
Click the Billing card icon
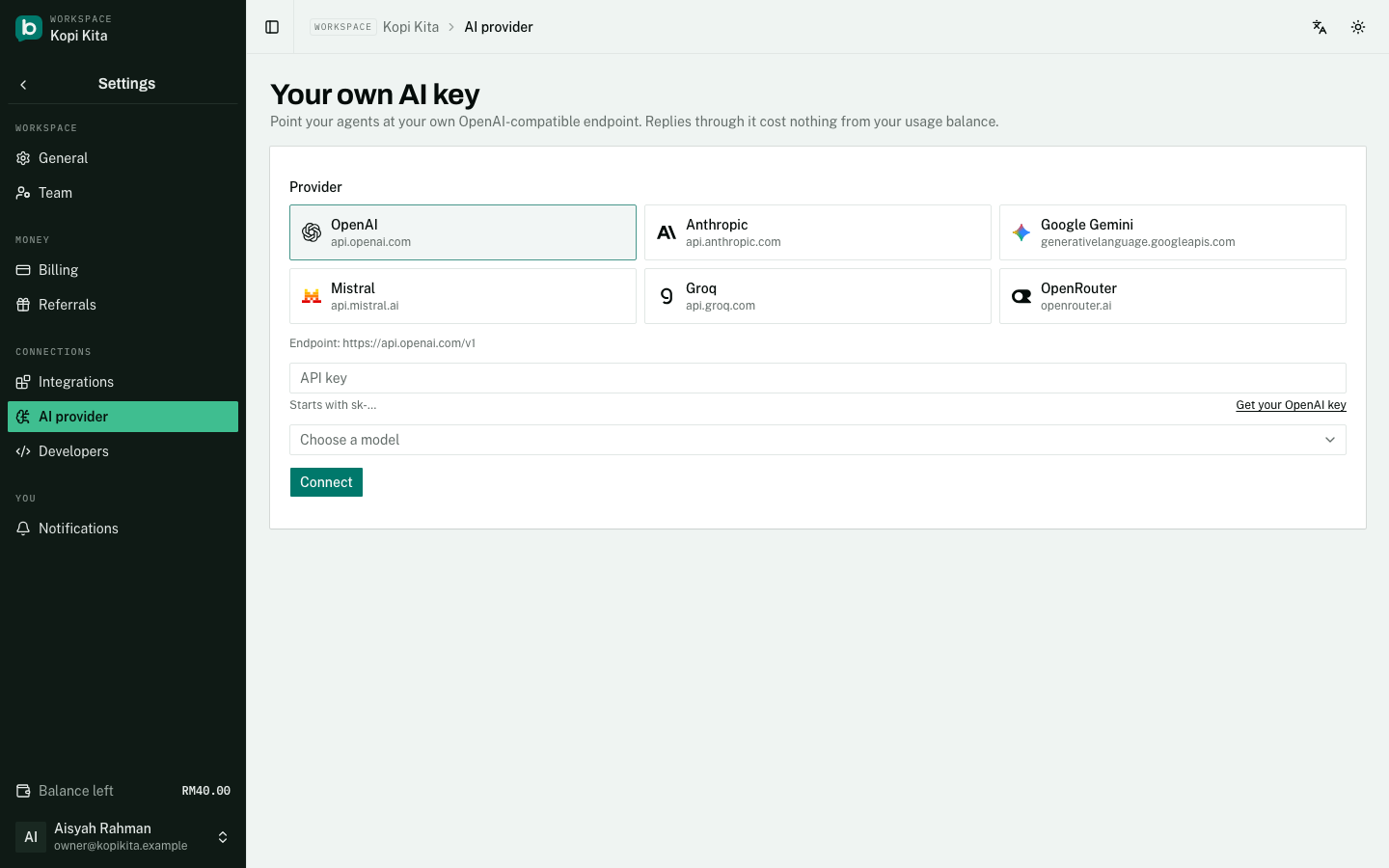(23, 270)
